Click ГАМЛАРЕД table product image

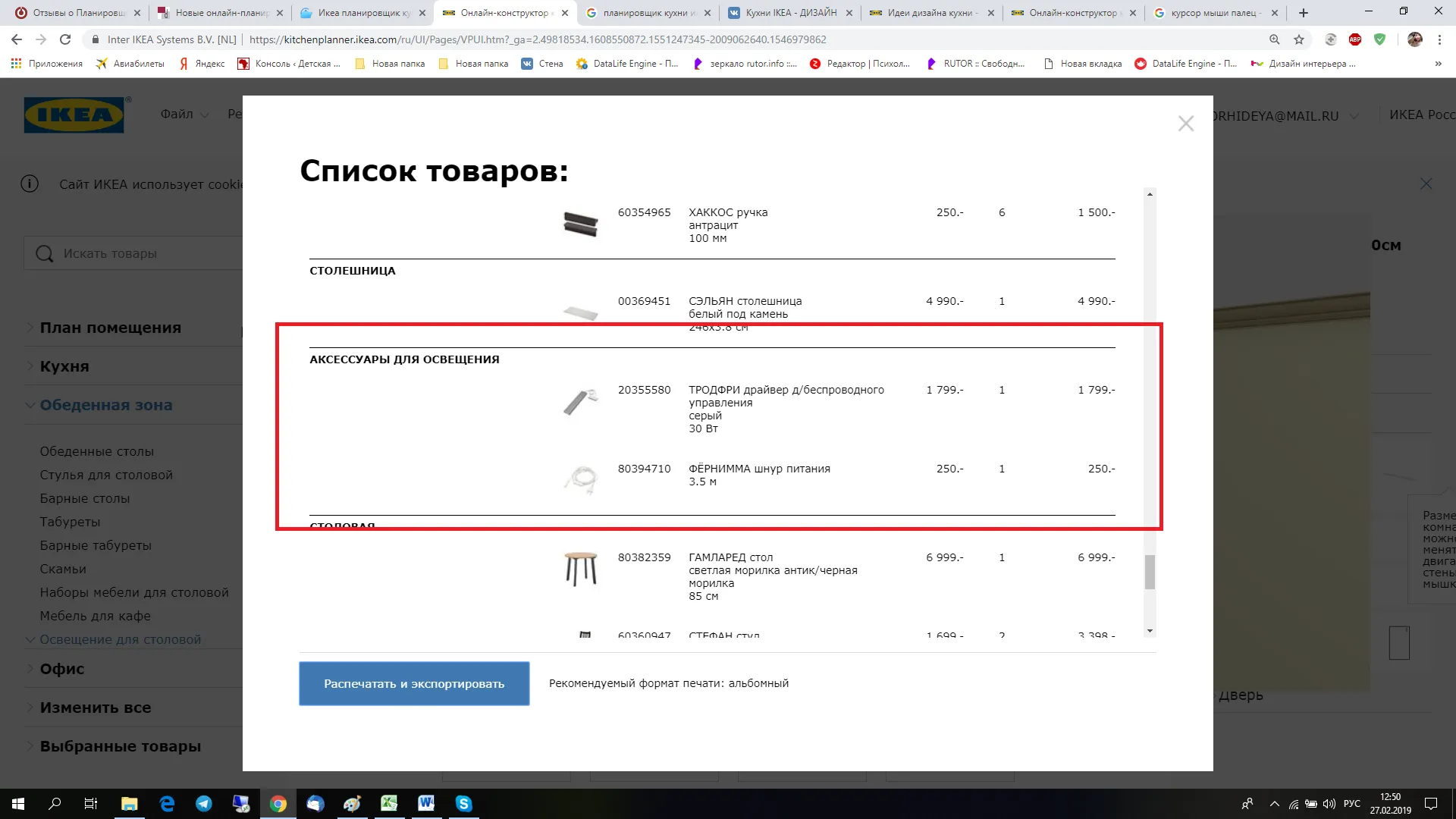coord(581,569)
